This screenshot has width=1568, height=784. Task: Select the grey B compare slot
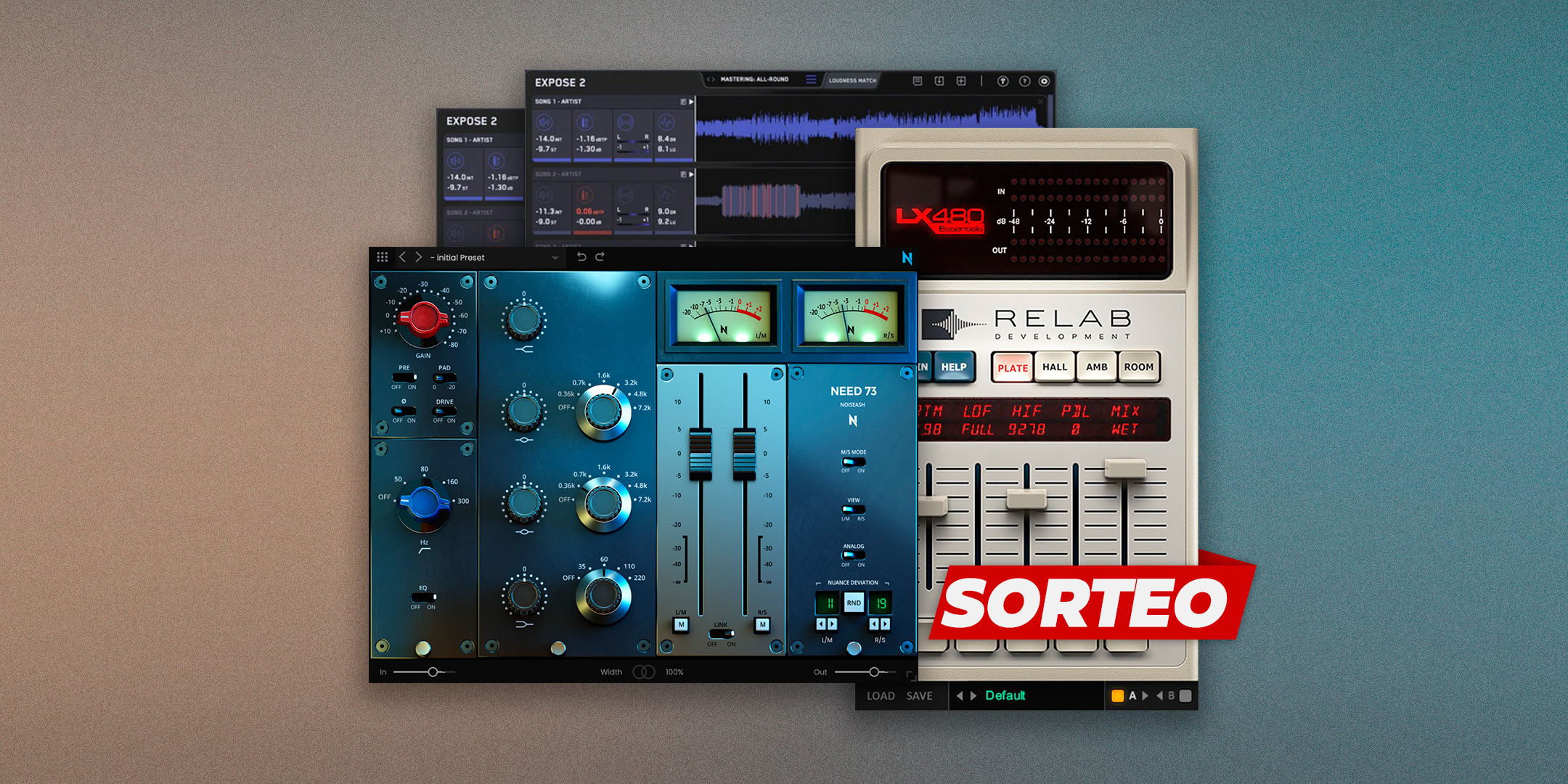(x=1185, y=696)
